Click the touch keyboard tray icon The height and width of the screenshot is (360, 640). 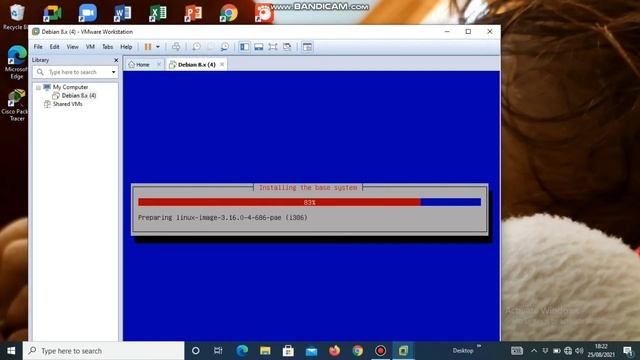(517, 351)
